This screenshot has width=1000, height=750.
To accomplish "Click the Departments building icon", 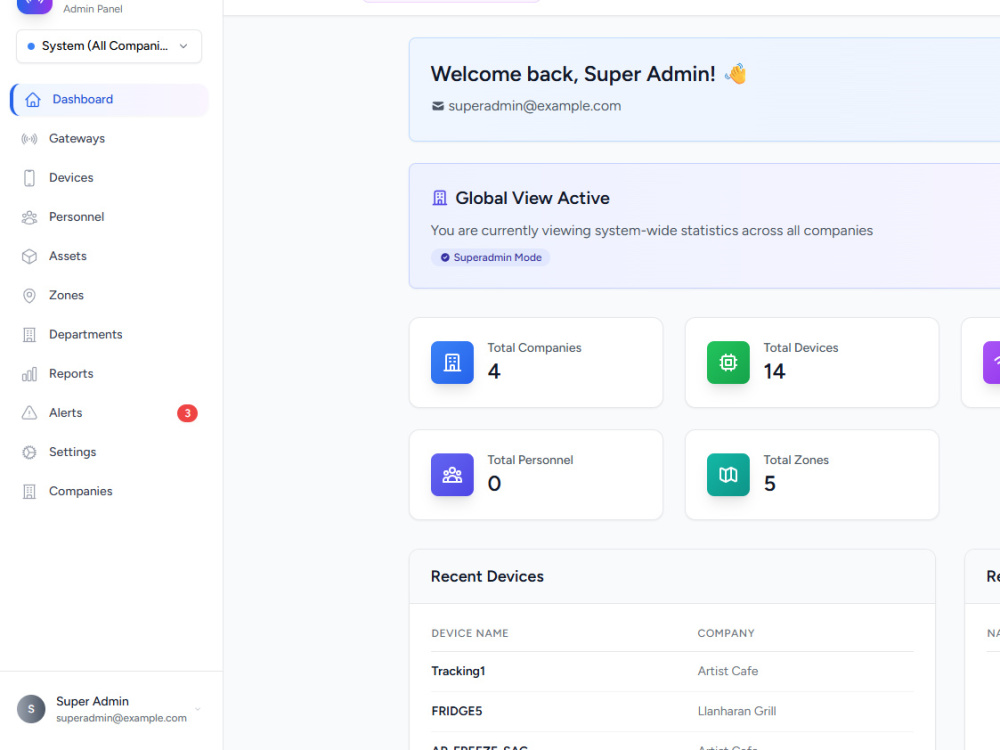I will (29, 335).
